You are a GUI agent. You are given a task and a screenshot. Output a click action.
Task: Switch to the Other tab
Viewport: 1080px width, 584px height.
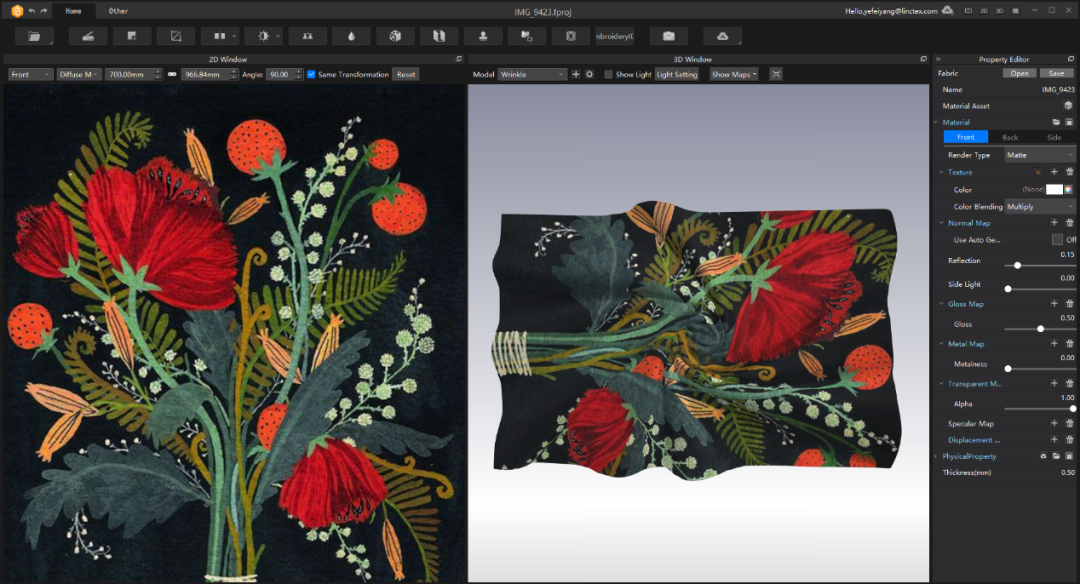(x=118, y=10)
